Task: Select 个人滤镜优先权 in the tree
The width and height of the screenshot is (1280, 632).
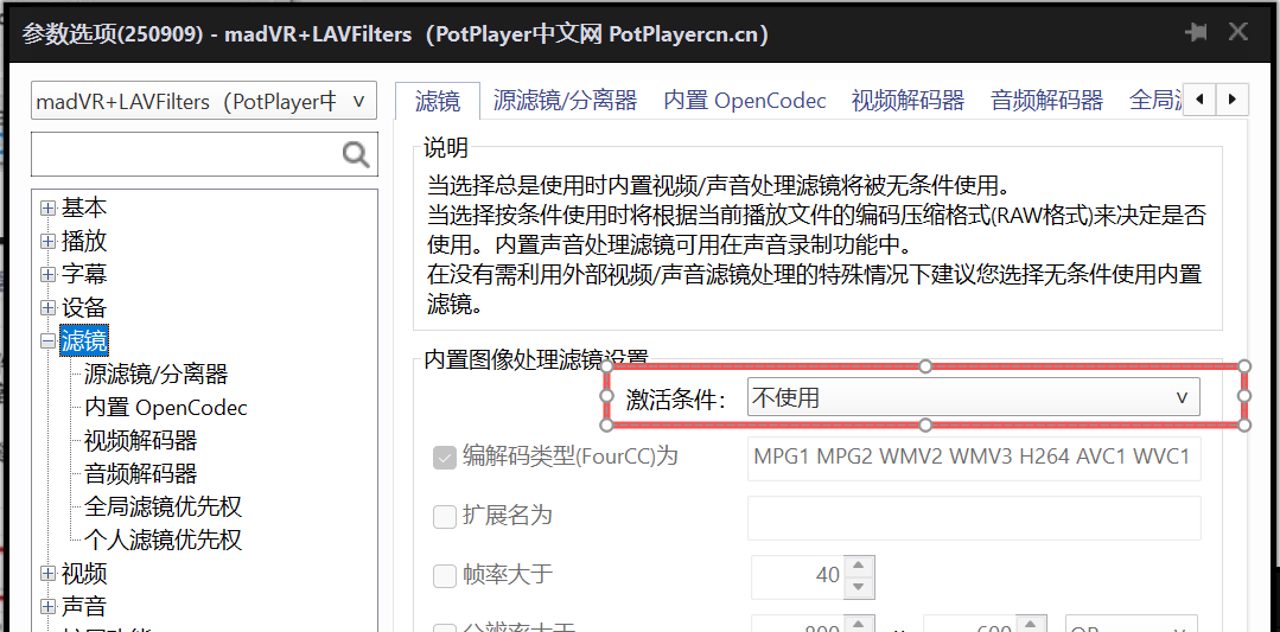Action: [163, 539]
